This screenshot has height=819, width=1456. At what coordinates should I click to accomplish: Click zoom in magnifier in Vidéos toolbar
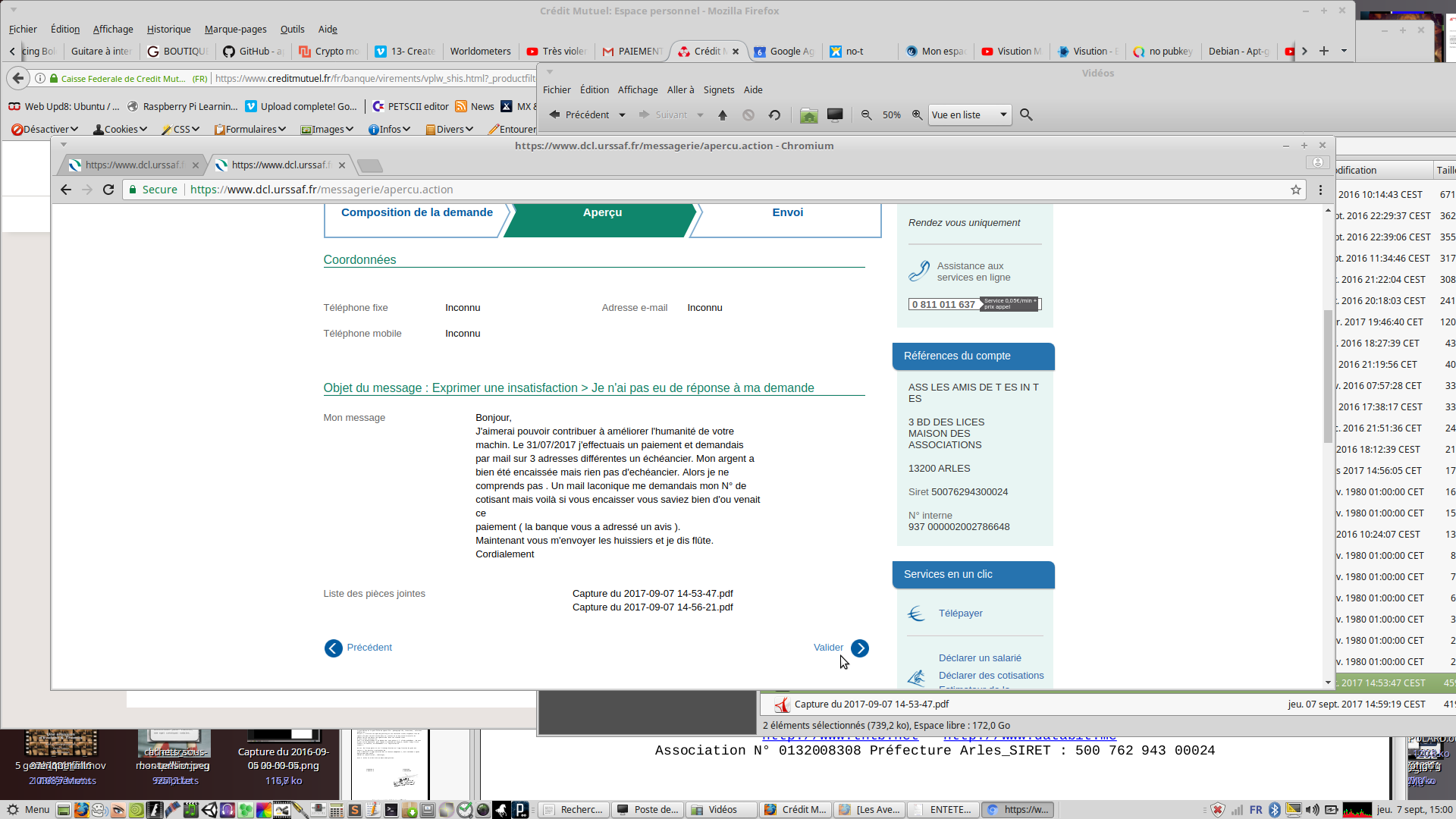tap(917, 115)
